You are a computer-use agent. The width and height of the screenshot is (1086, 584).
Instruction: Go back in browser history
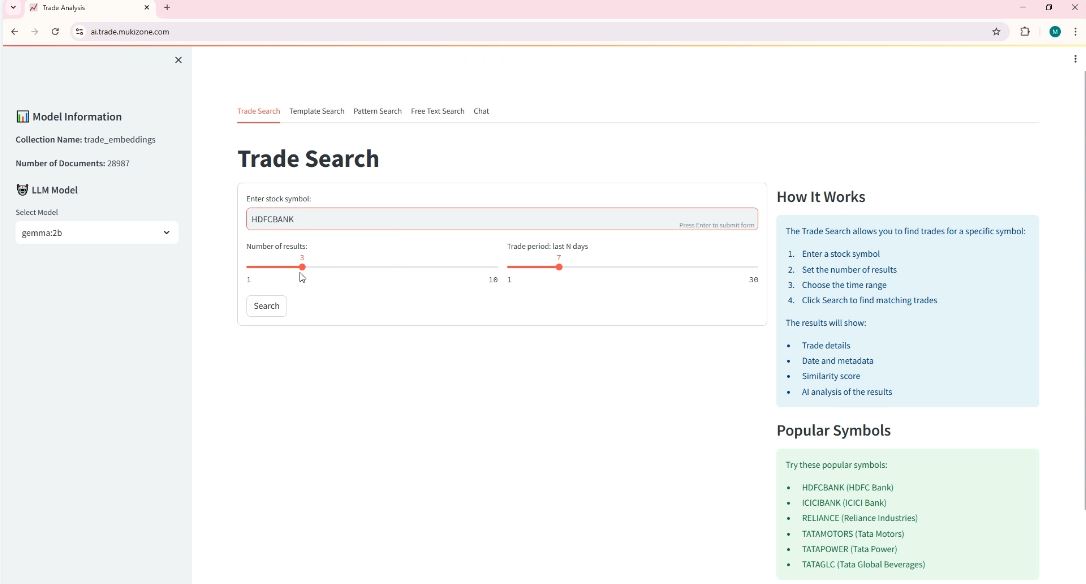pos(15,32)
